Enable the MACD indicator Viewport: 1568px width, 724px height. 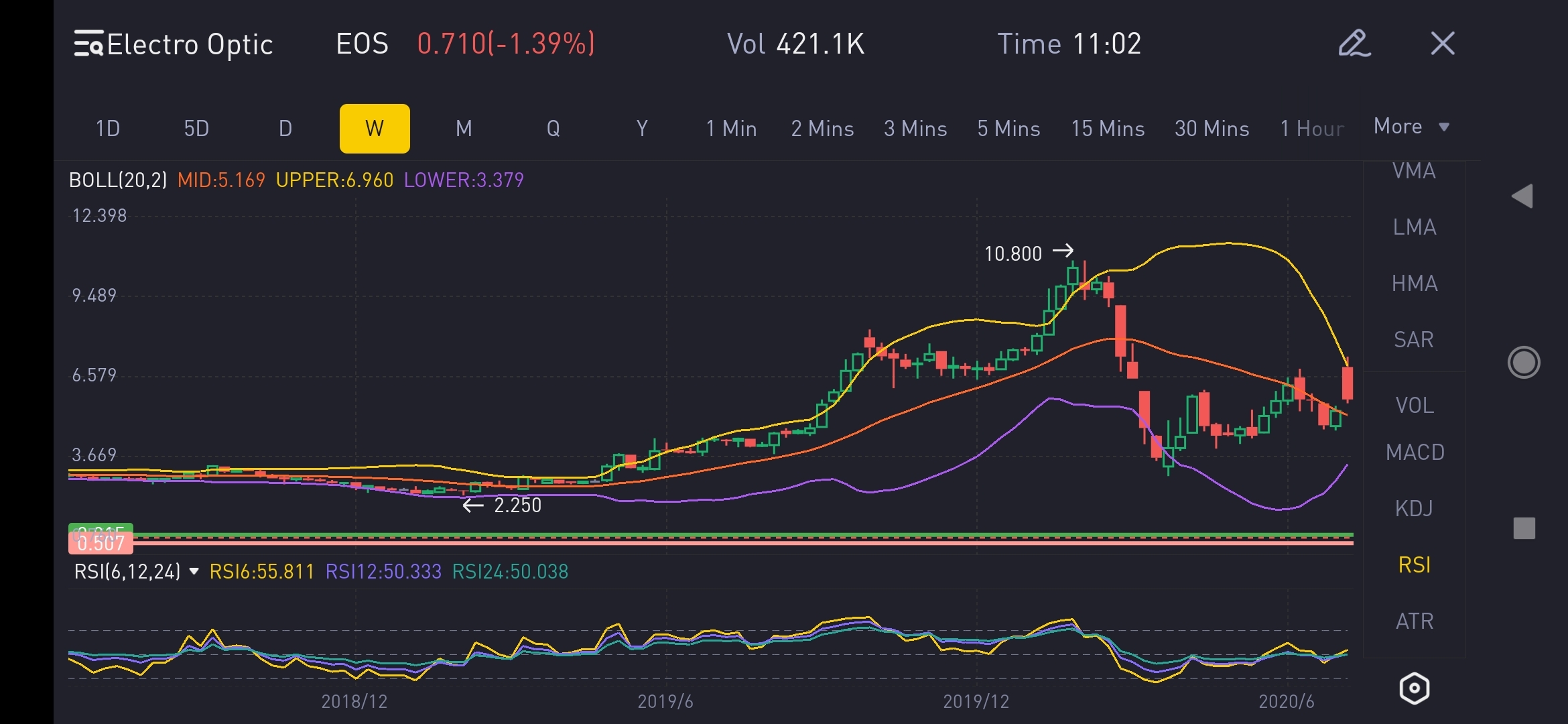(x=1415, y=452)
